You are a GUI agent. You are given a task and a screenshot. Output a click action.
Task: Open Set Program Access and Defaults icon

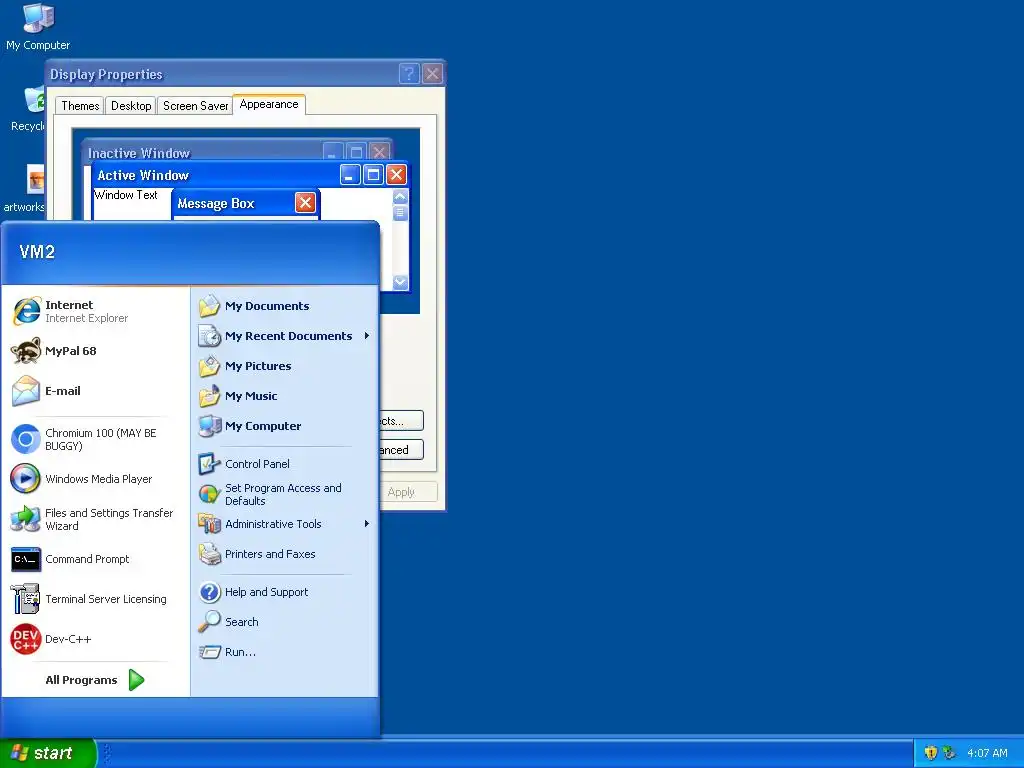[210, 494]
